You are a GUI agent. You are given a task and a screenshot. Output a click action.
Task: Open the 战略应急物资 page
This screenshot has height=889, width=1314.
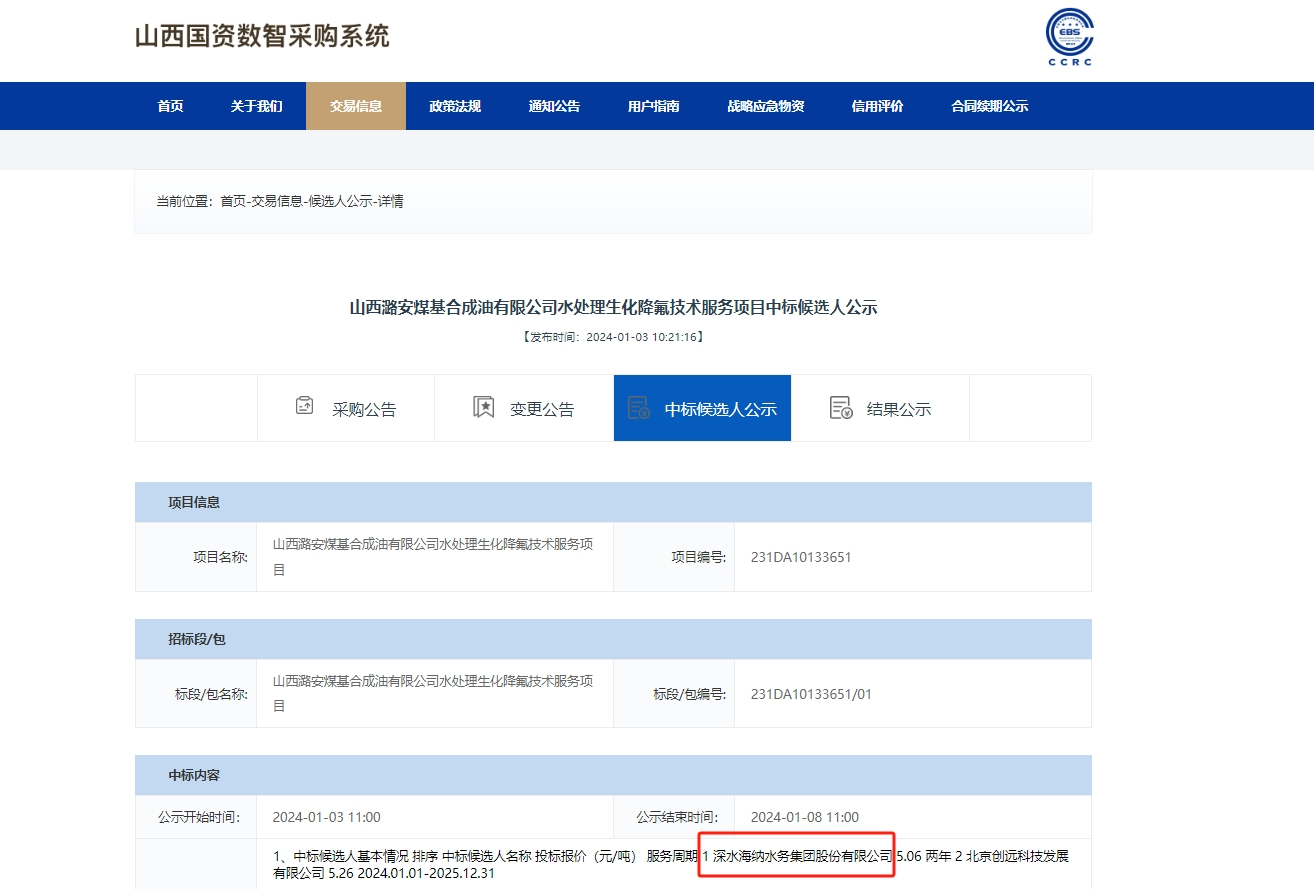(x=764, y=105)
